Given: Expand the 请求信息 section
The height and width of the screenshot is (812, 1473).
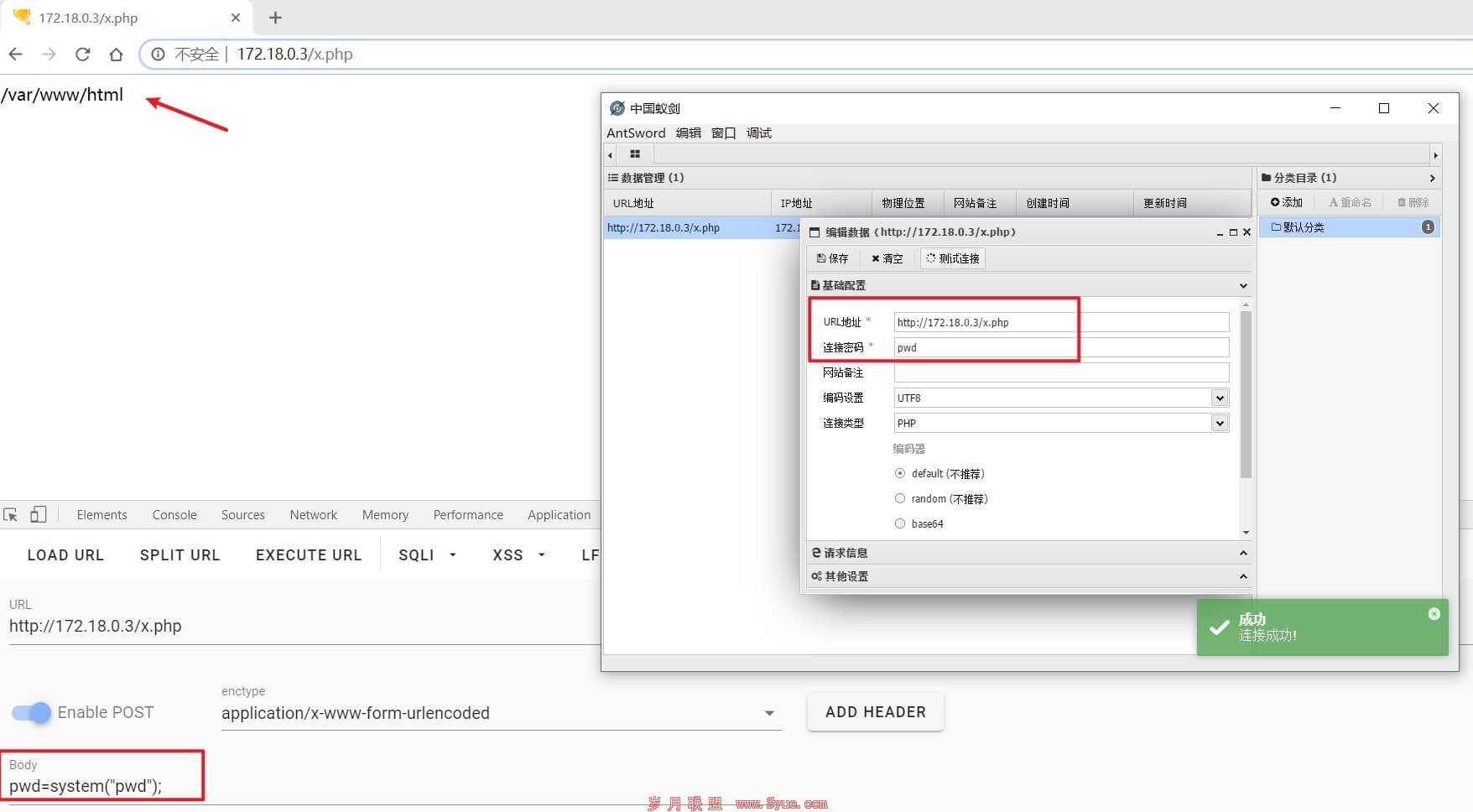Looking at the screenshot, I should [1243, 554].
